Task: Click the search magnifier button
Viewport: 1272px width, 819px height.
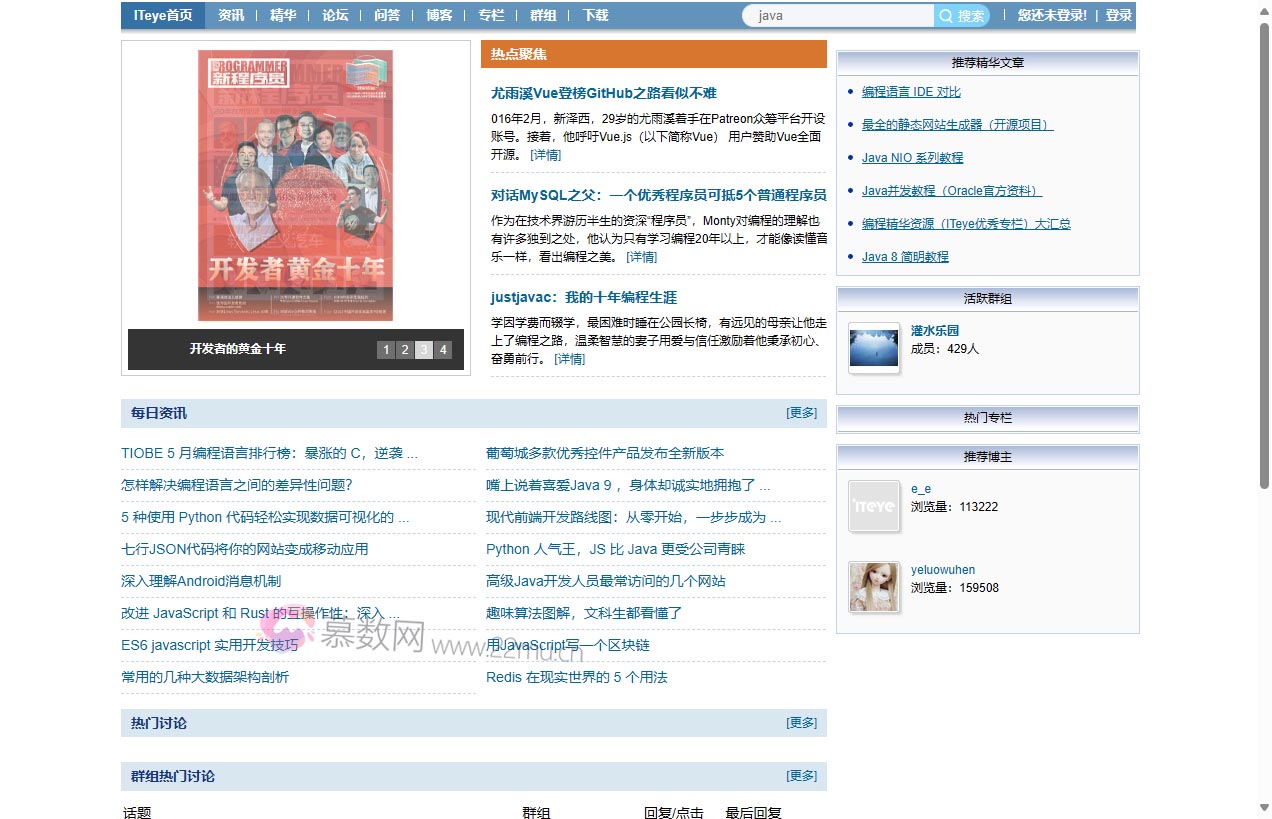Action: pyautogui.click(x=961, y=16)
